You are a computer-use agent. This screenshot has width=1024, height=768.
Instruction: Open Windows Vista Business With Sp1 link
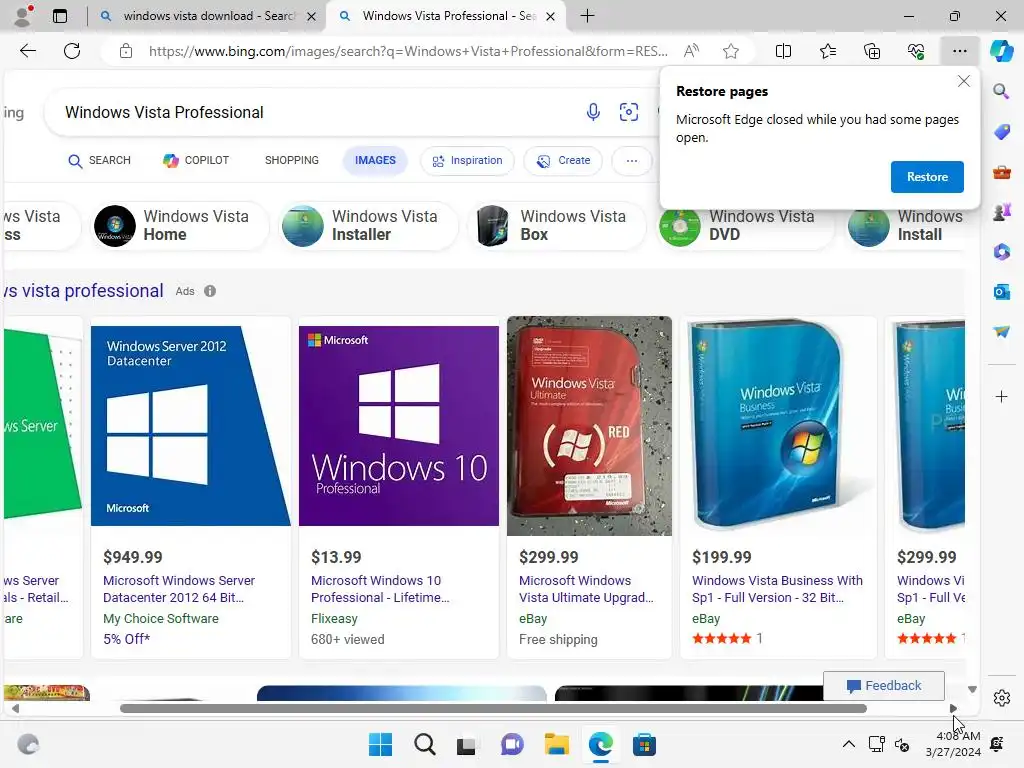coord(777,589)
